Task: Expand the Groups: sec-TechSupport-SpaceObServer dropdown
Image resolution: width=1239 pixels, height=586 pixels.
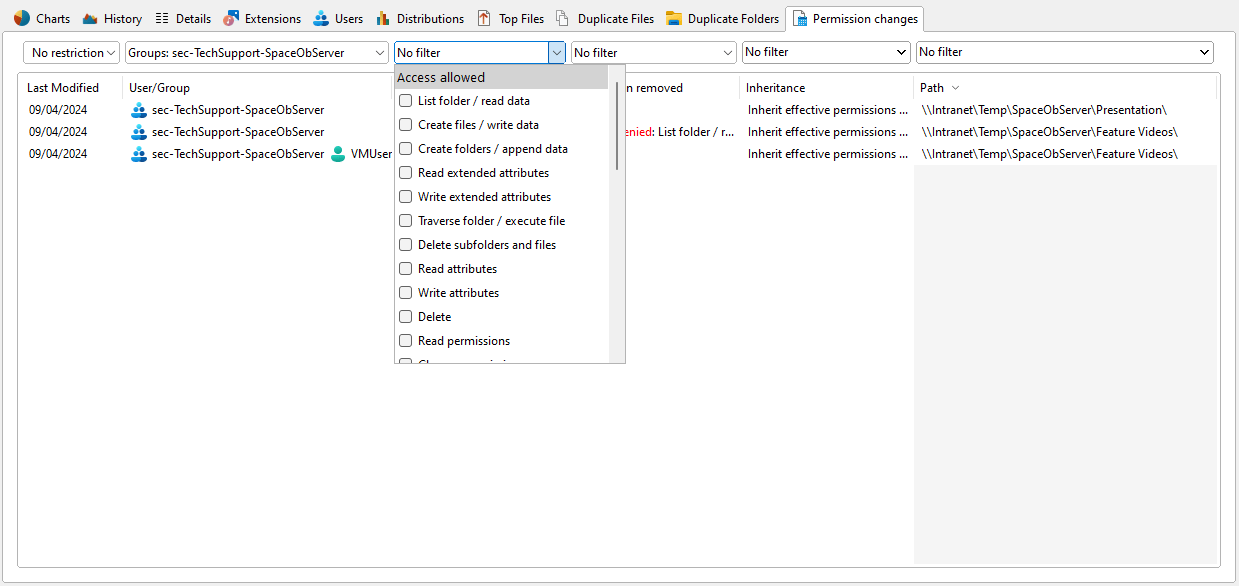Action: [257, 52]
